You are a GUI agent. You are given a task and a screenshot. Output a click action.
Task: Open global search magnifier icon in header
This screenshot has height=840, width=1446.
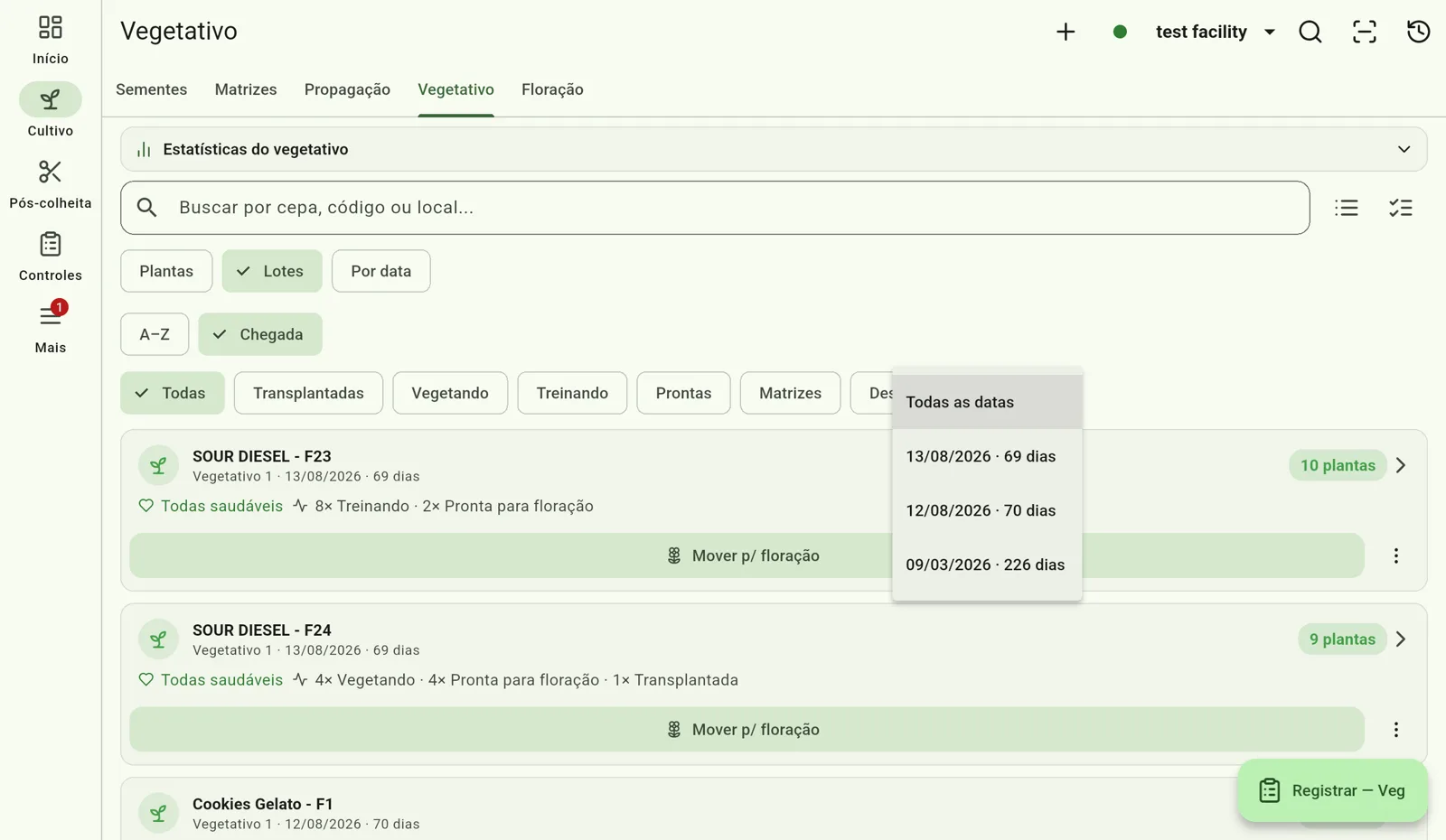(1310, 32)
